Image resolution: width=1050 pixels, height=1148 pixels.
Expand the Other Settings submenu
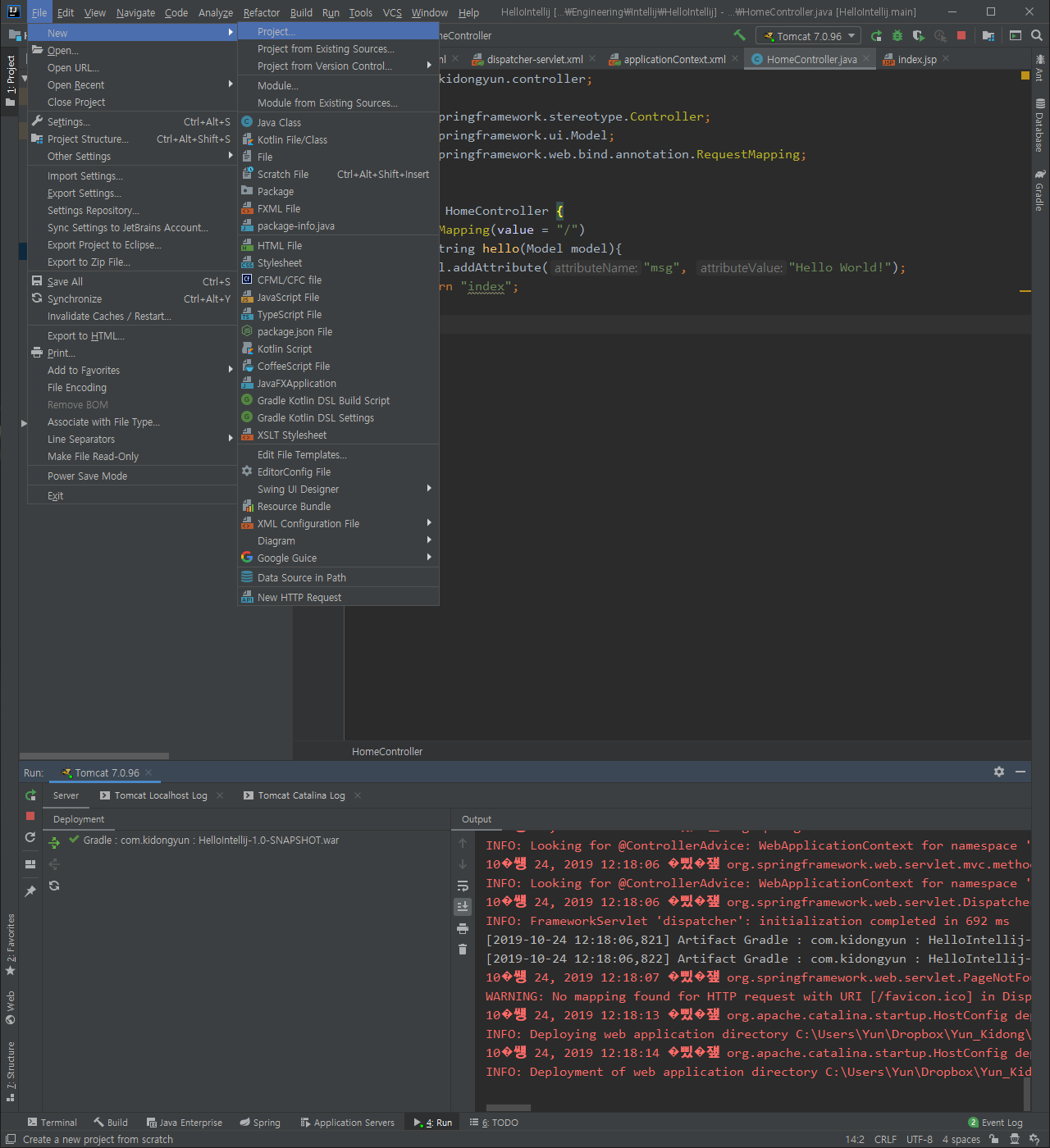(131, 156)
